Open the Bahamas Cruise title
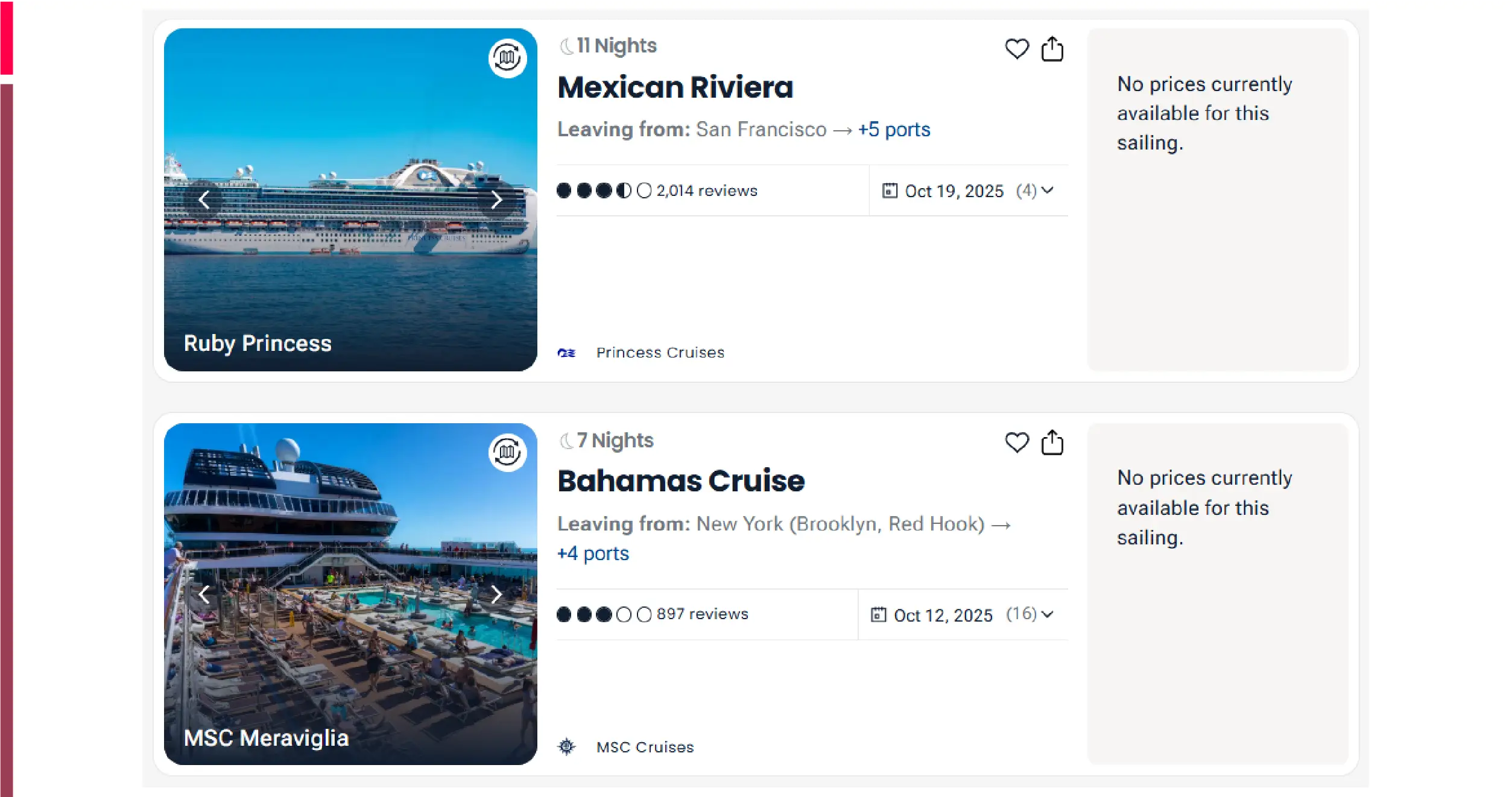The height and width of the screenshot is (797, 1512). point(680,480)
